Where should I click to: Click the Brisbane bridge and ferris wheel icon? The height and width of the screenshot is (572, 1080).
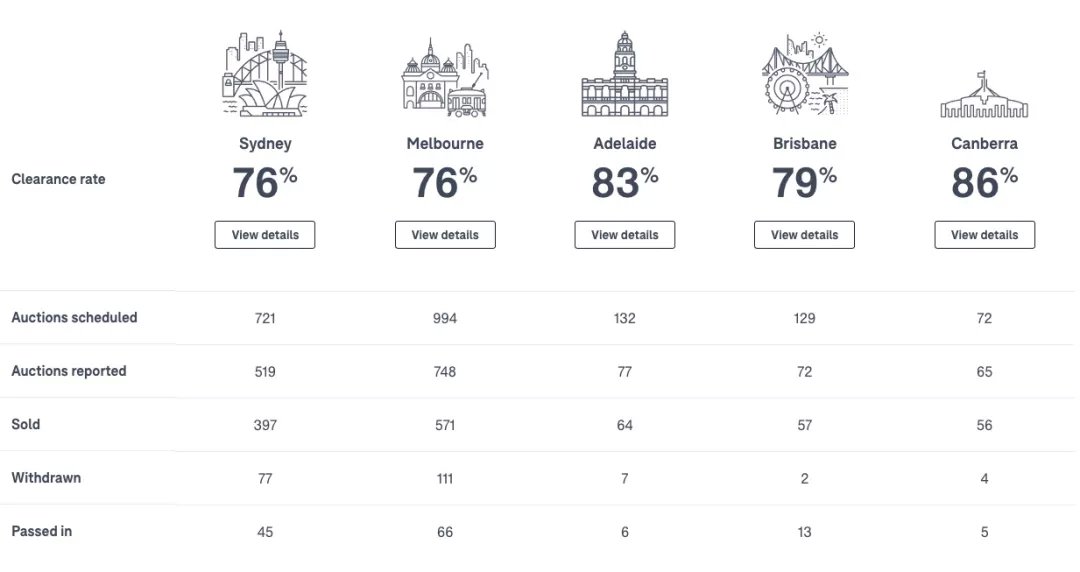coord(804,74)
